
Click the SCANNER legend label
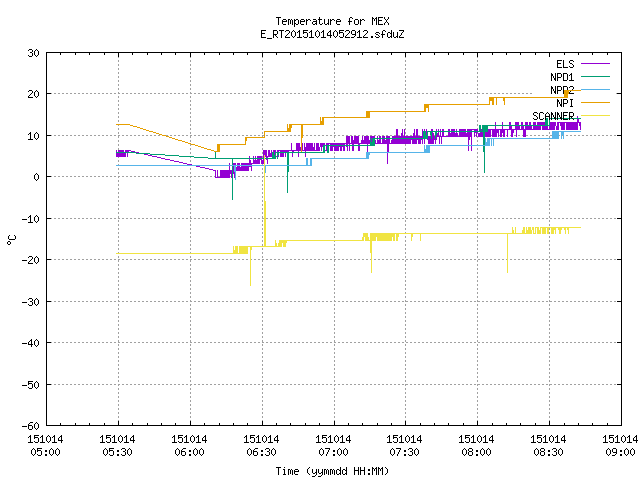(553, 116)
